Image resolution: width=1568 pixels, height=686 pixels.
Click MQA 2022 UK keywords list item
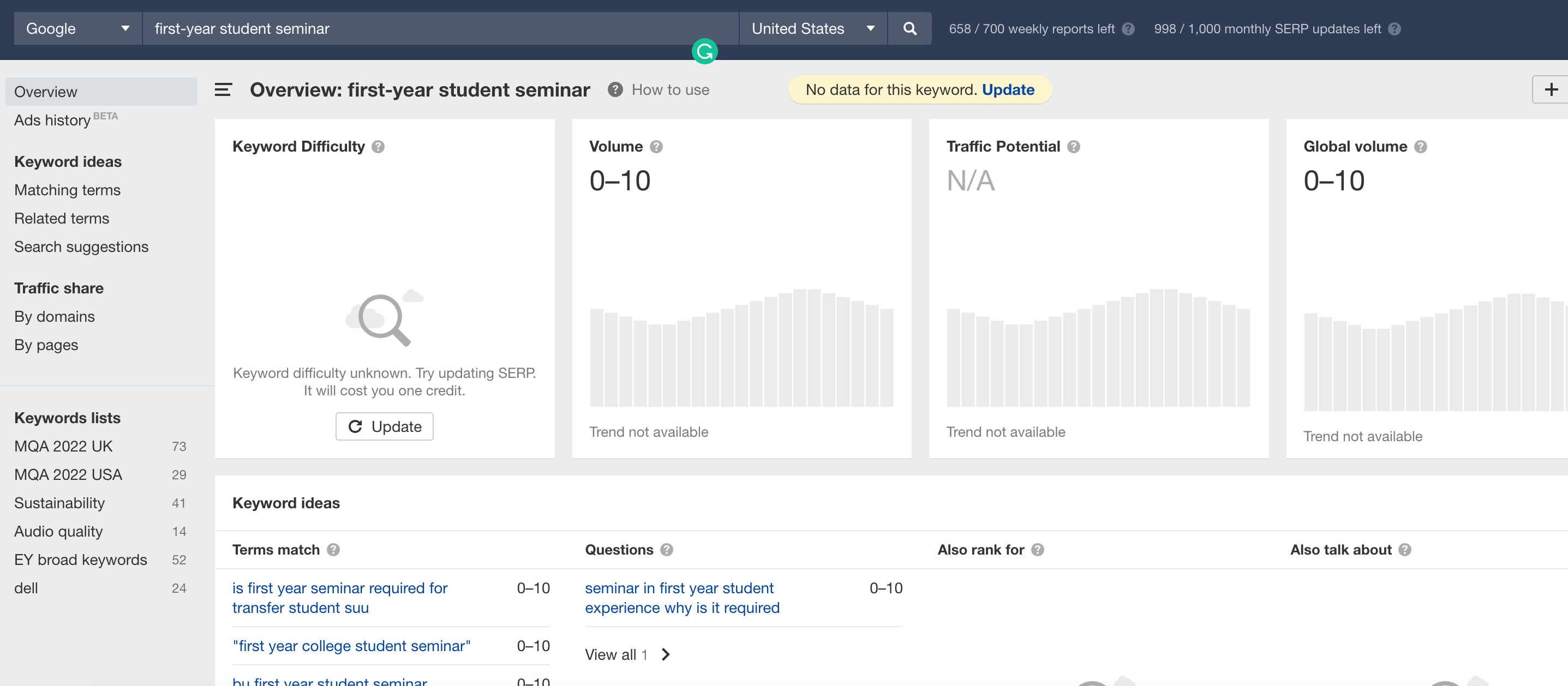tap(63, 446)
